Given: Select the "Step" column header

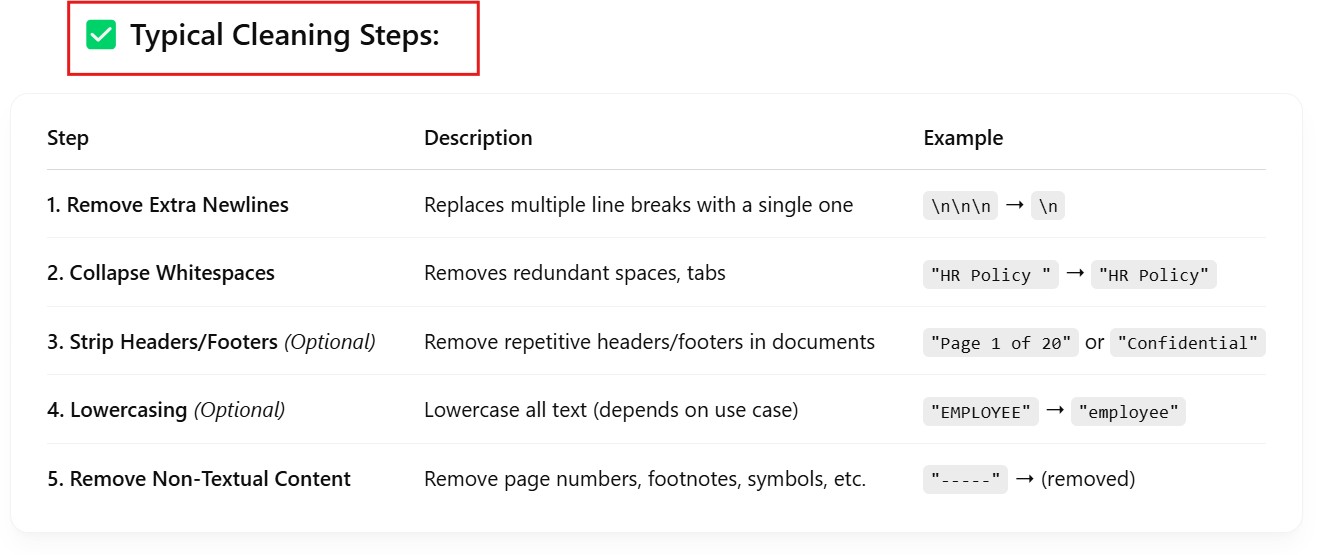Looking at the screenshot, I should tap(68, 138).
